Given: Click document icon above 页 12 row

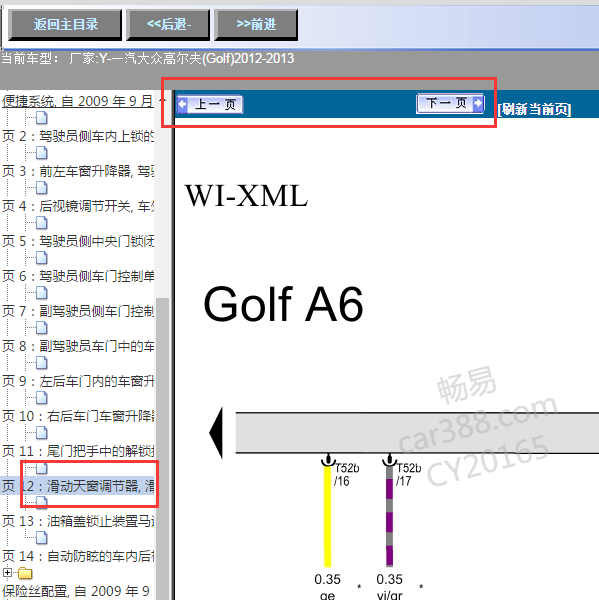Looking at the screenshot, I should coord(42,468).
